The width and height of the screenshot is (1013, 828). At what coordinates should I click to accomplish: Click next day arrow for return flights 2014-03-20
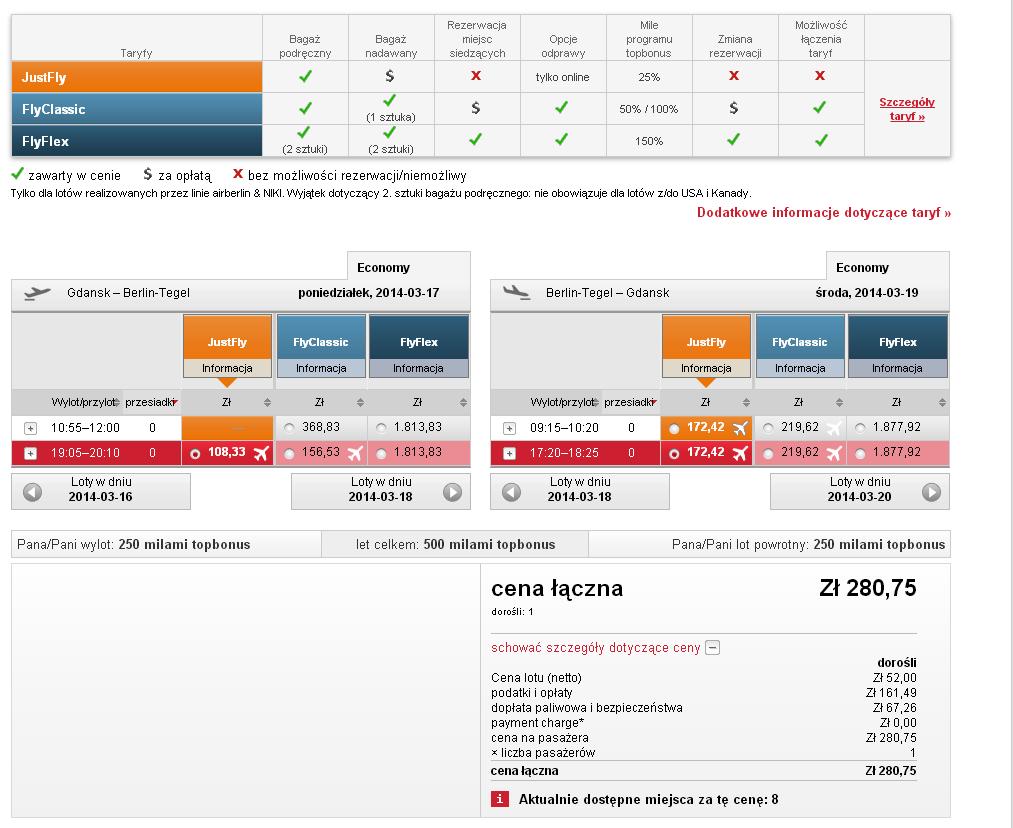pyautogui.click(x=931, y=492)
